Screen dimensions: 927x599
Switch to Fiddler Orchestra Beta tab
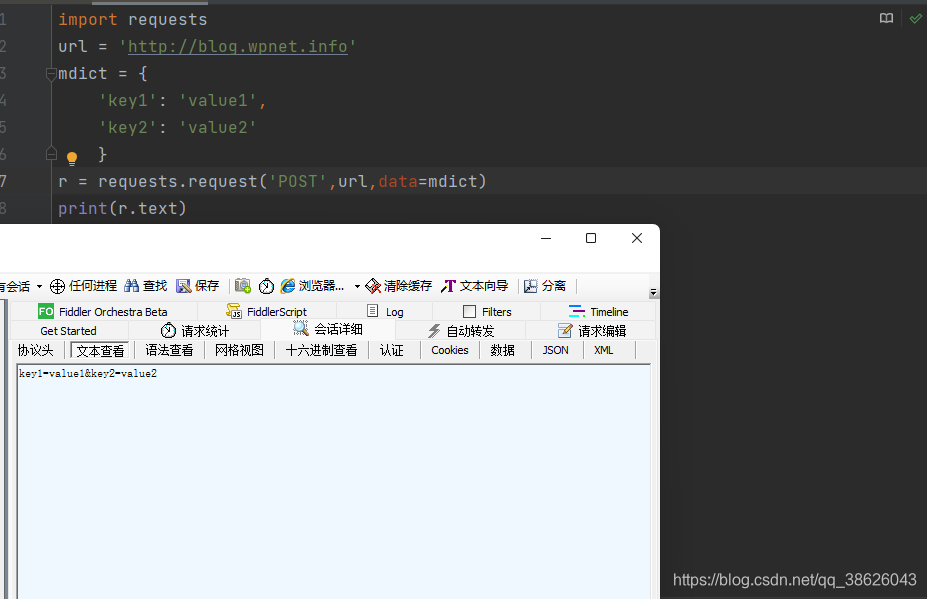tap(103, 312)
